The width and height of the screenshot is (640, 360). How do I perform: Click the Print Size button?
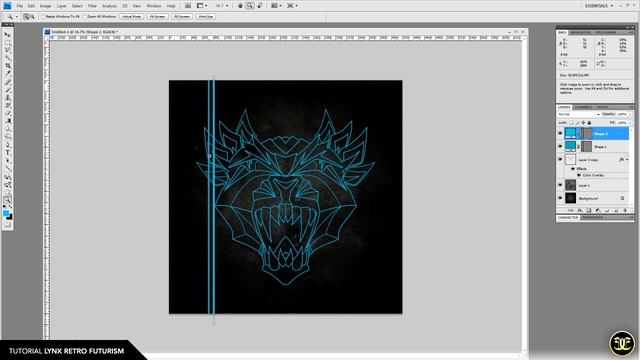click(x=206, y=17)
